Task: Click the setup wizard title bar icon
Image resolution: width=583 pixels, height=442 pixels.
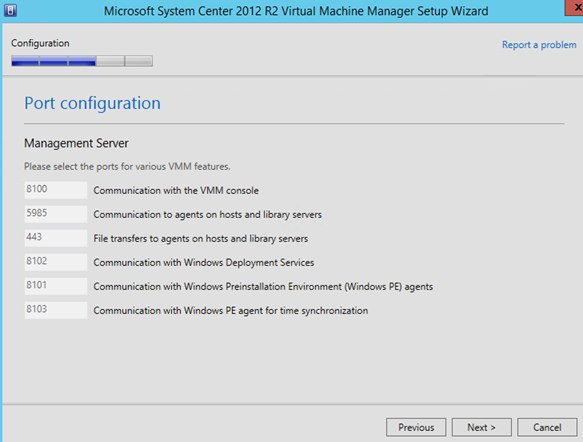Action: tap(10, 10)
